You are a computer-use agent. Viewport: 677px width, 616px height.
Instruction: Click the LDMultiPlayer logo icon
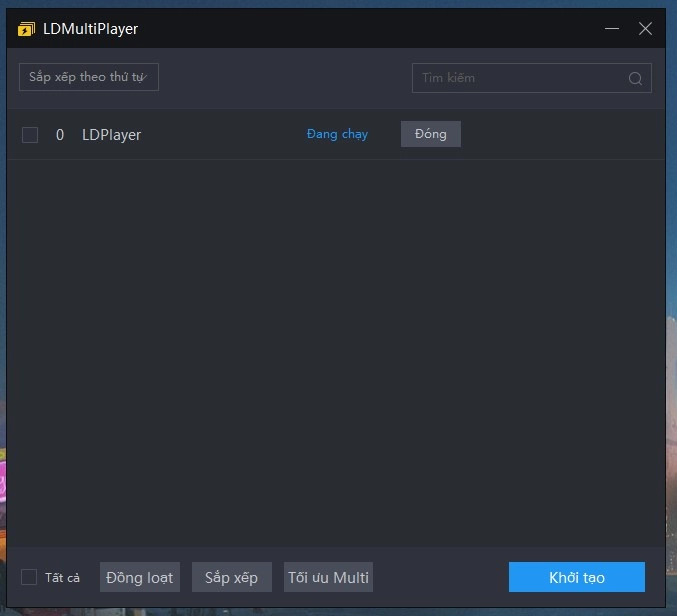coord(26,29)
